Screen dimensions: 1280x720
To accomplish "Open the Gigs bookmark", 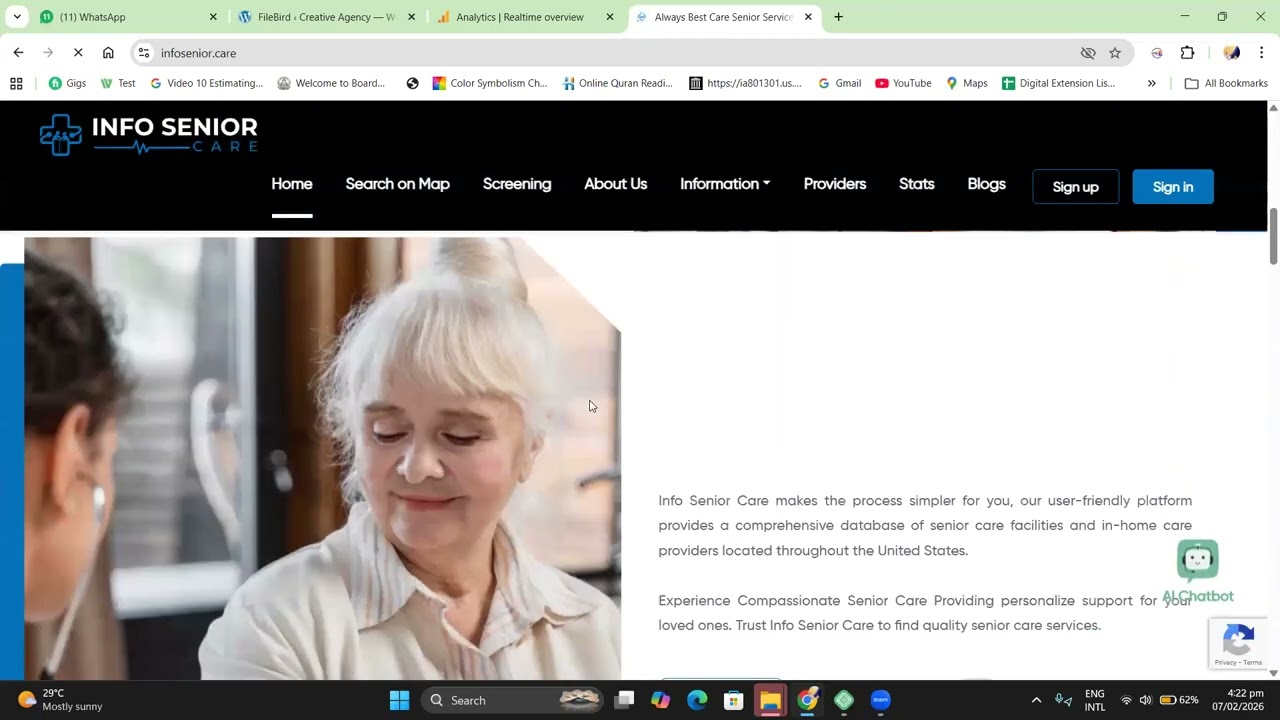I will pos(67,83).
